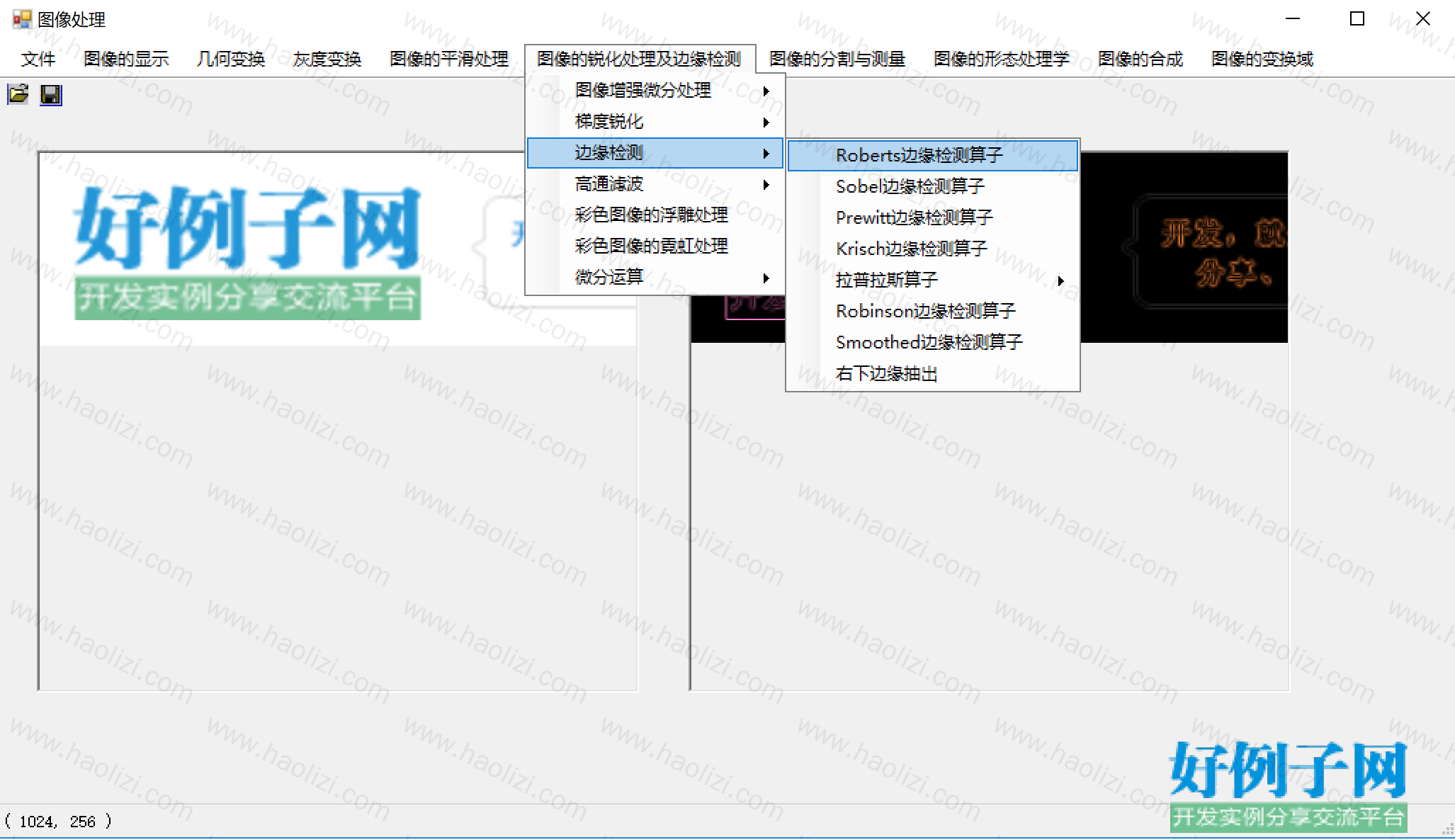Expand the 微分运算 submenu

[x=655, y=278]
